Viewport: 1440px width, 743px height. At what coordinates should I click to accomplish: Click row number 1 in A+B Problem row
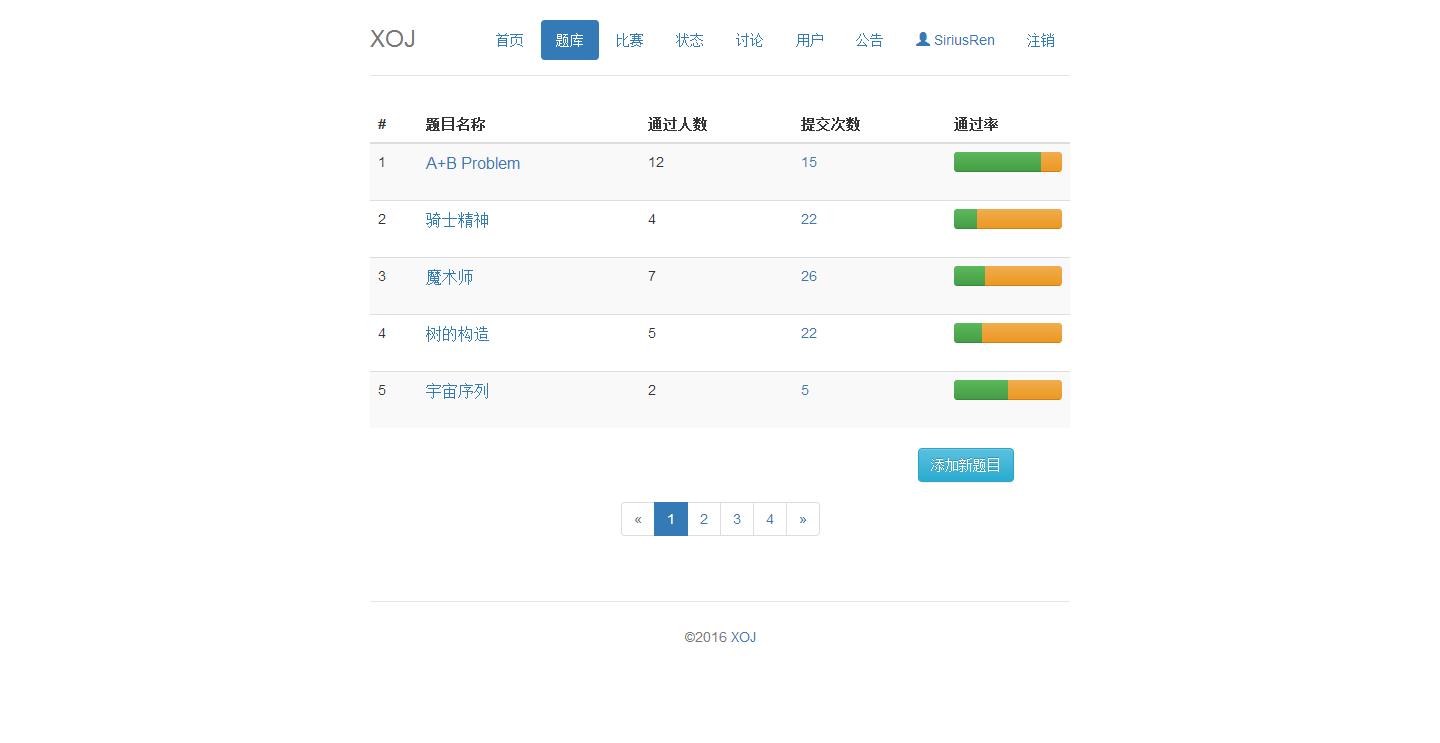coord(382,162)
